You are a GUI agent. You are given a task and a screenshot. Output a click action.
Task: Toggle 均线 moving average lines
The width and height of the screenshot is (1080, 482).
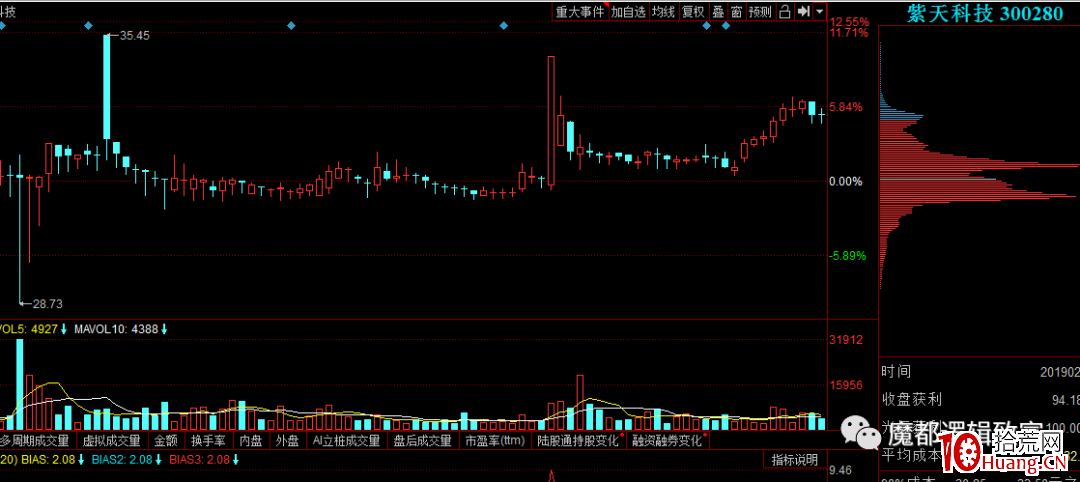click(663, 11)
